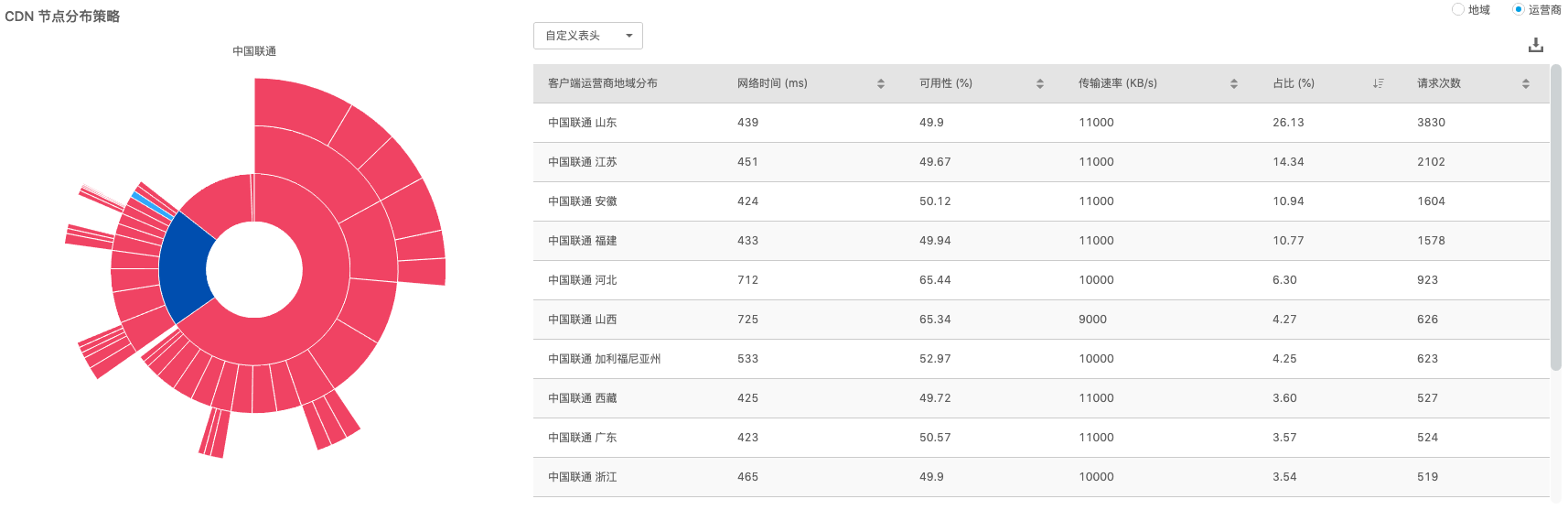
Task: Select row 中国联通 福建
Action: [x=1041, y=241]
